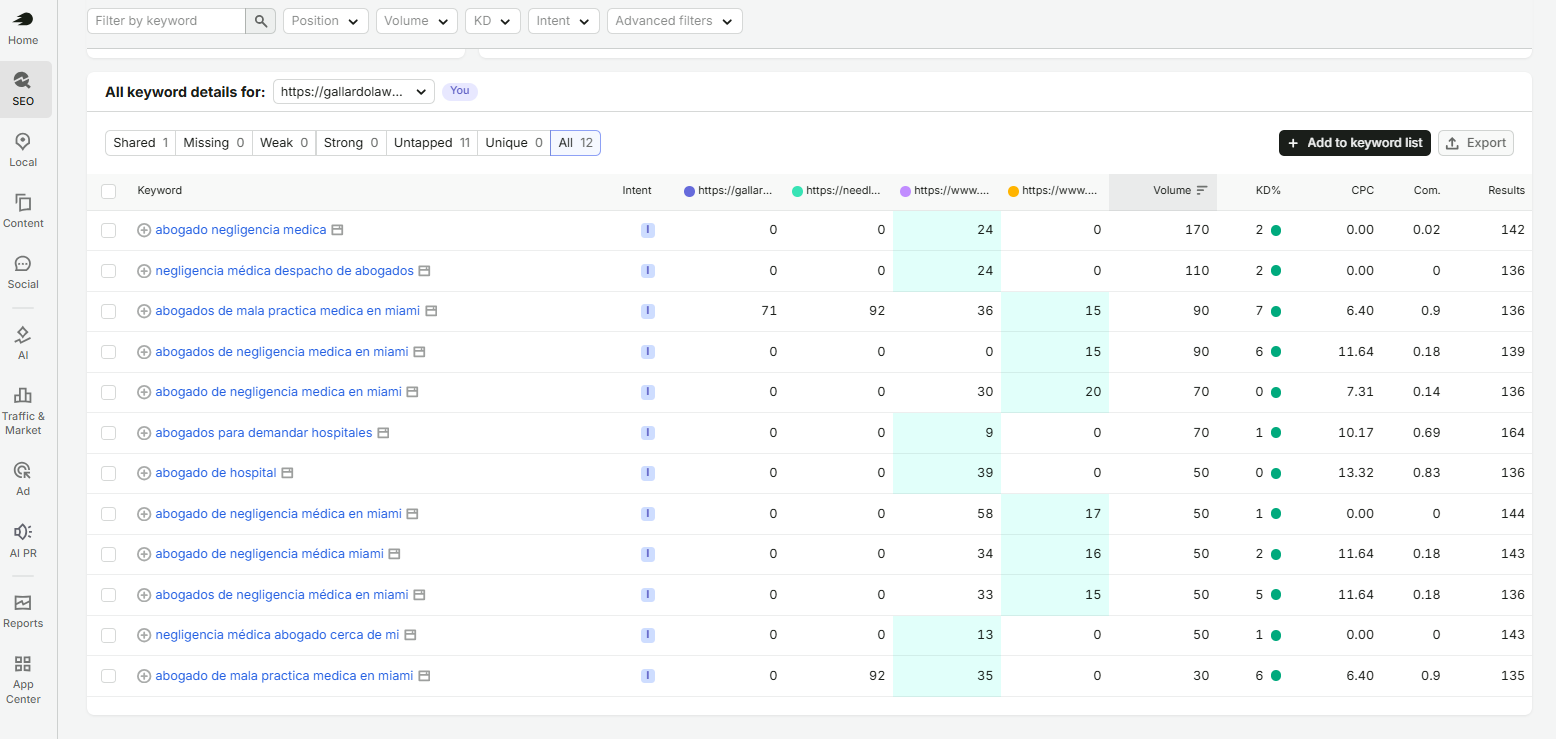Image resolution: width=1556 pixels, height=739 pixels.
Task: Click the Volume column sort icon
Action: point(1202,190)
